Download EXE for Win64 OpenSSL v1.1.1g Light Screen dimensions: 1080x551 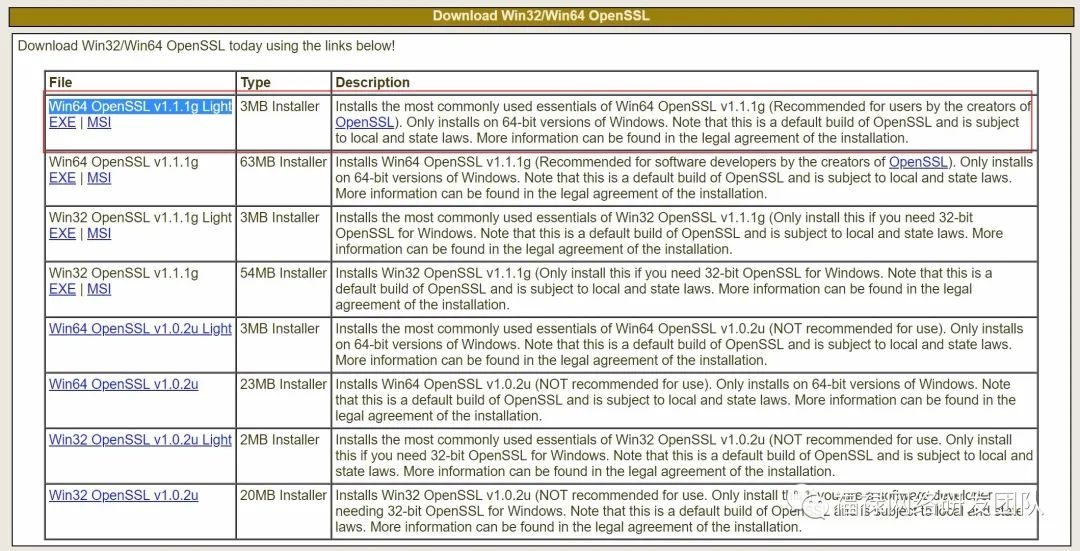point(62,123)
